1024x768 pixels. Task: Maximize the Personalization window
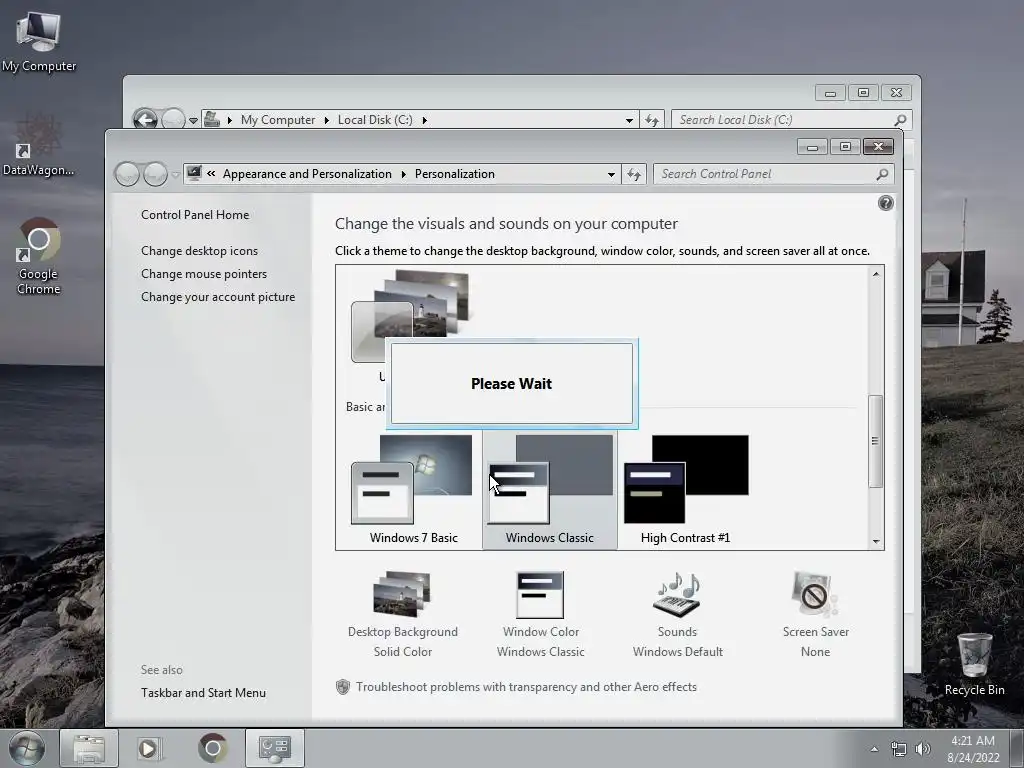click(x=845, y=147)
